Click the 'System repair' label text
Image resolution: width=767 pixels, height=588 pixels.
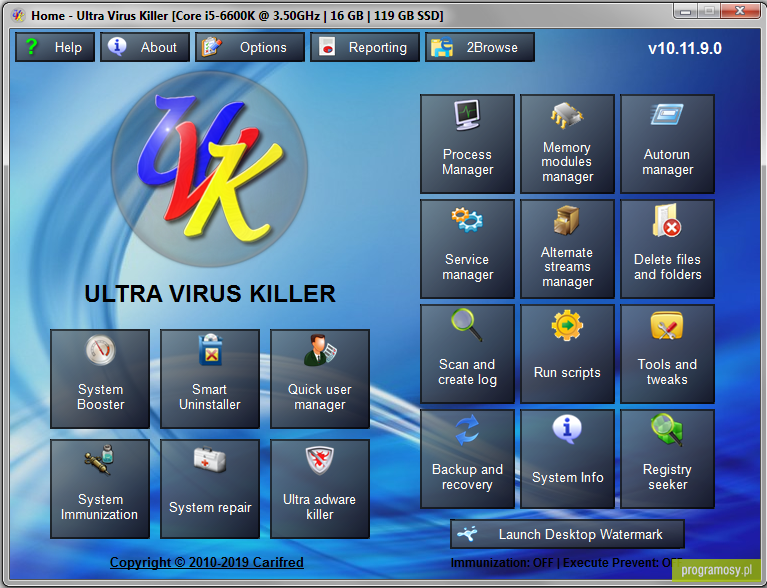(210, 508)
